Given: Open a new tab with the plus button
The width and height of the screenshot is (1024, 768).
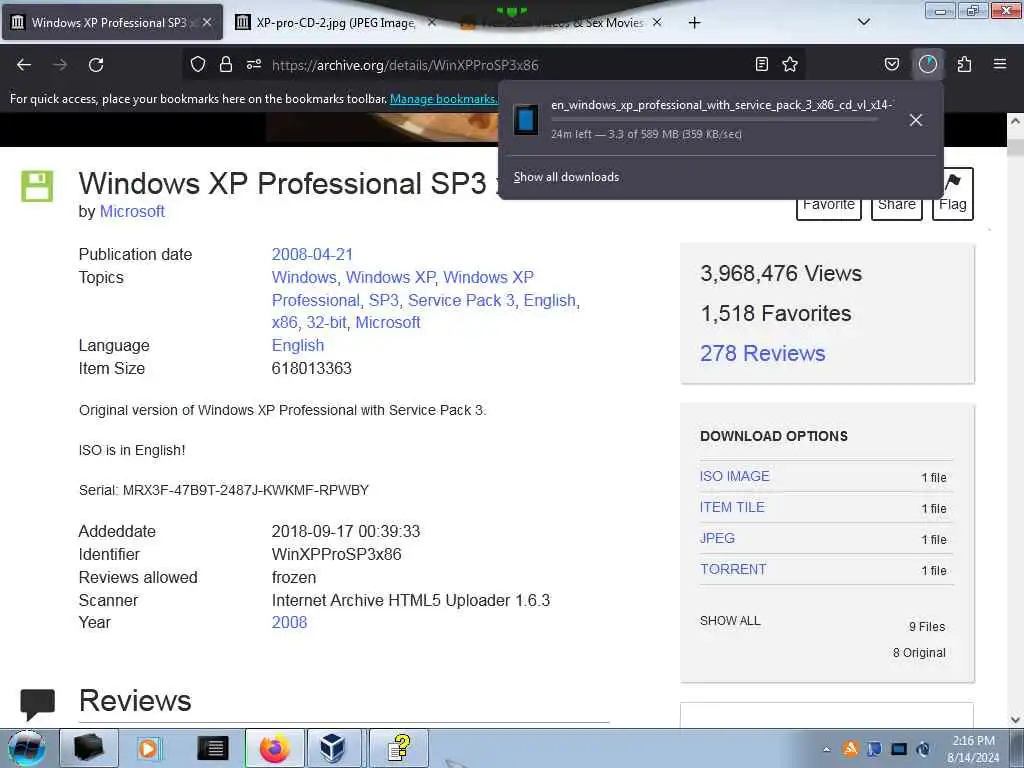Looking at the screenshot, I should (x=694, y=23).
